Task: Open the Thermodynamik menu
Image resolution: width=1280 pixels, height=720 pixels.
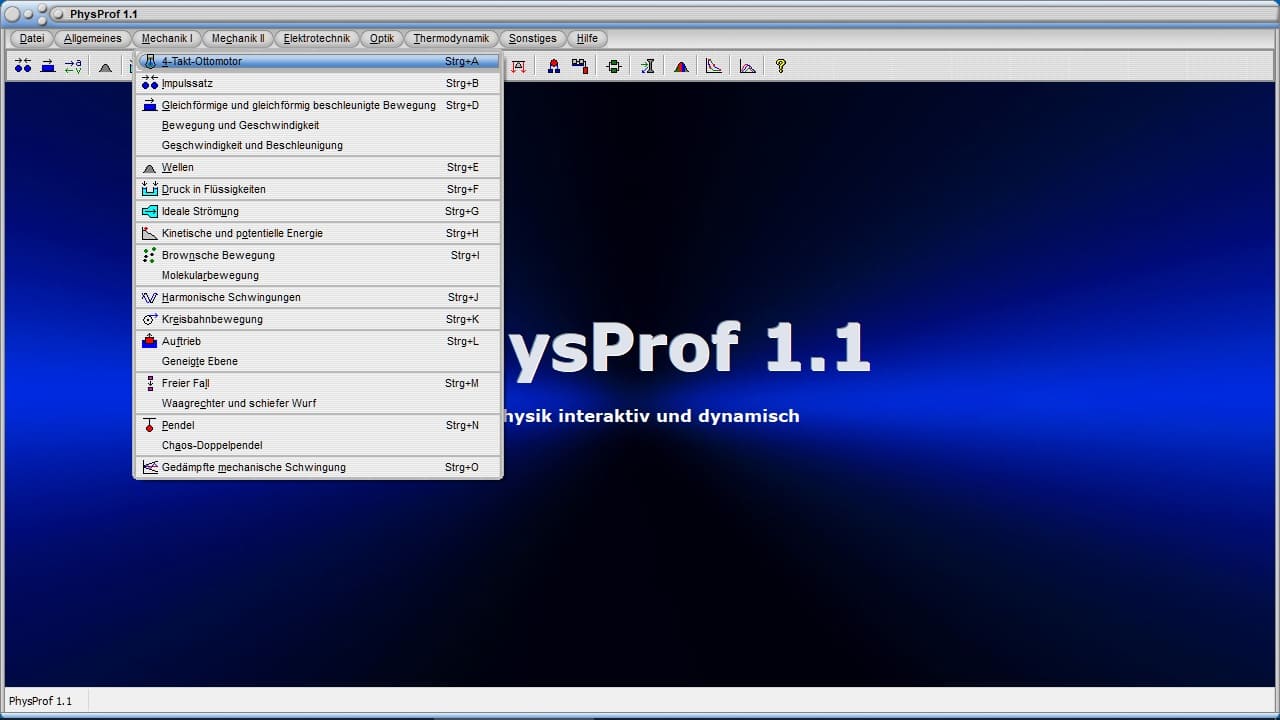Action: [x=451, y=39]
